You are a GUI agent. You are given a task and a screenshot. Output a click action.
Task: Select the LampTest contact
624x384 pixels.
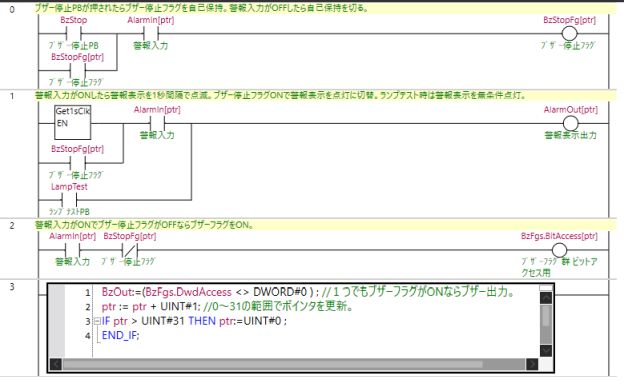click(69, 200)
